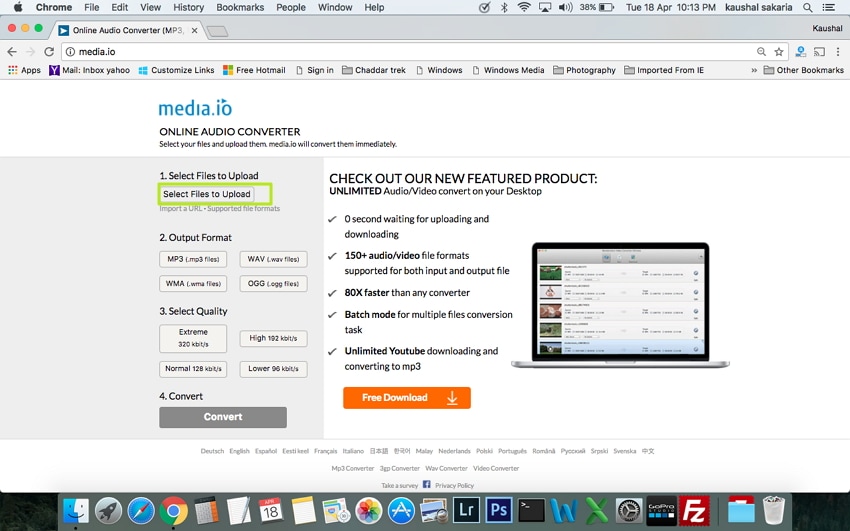The height and width of the screenshot is (531, 850).
Task: Click the media.io logo
Action: tap(195, 108)
